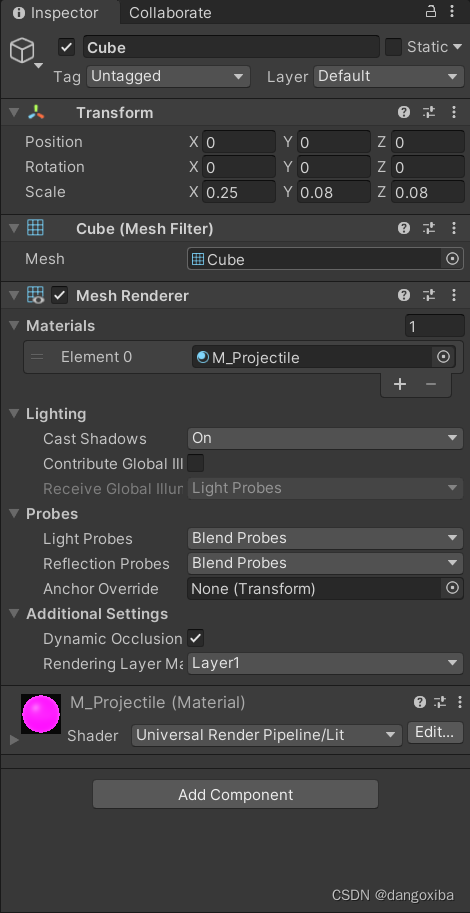The height and width of the screenshot is (913, 470).
Task: Collapse the Mesh Renderer foldout
Action: (14, 295)
